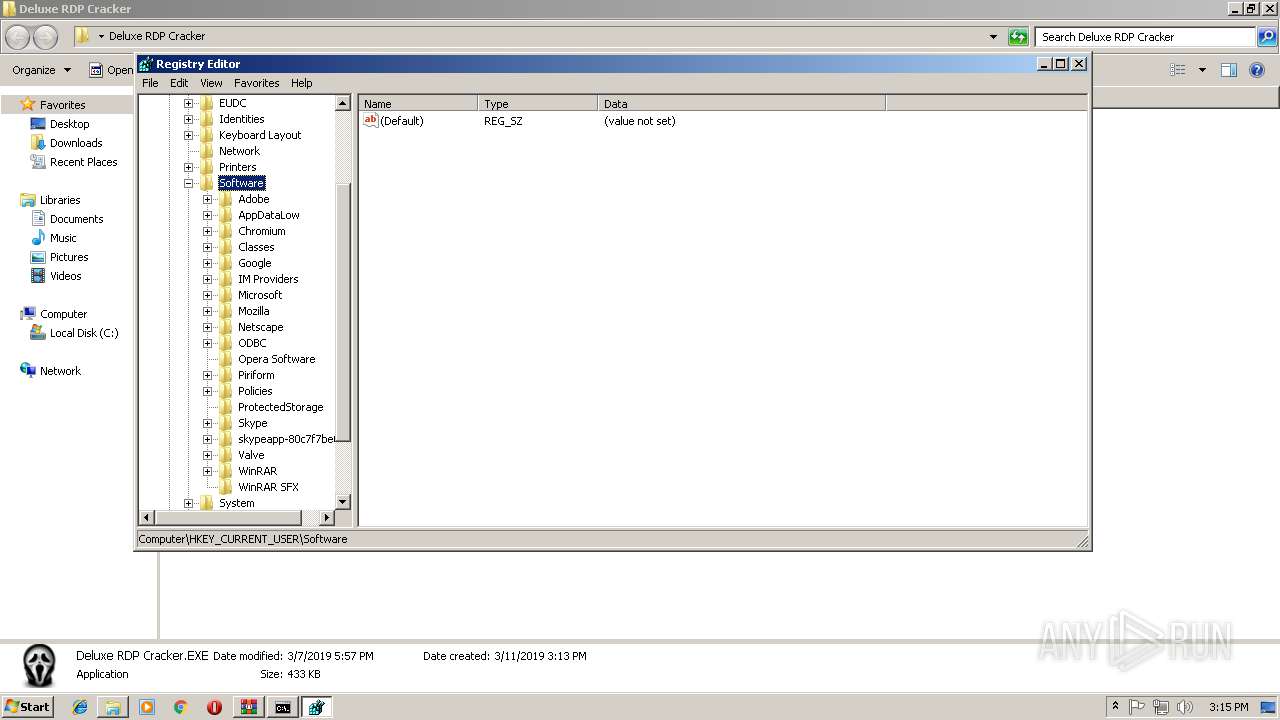Viewport: 1280px width, 720px height.
Task: Expand the Mozilla registry key
Action: pos(207,311)
